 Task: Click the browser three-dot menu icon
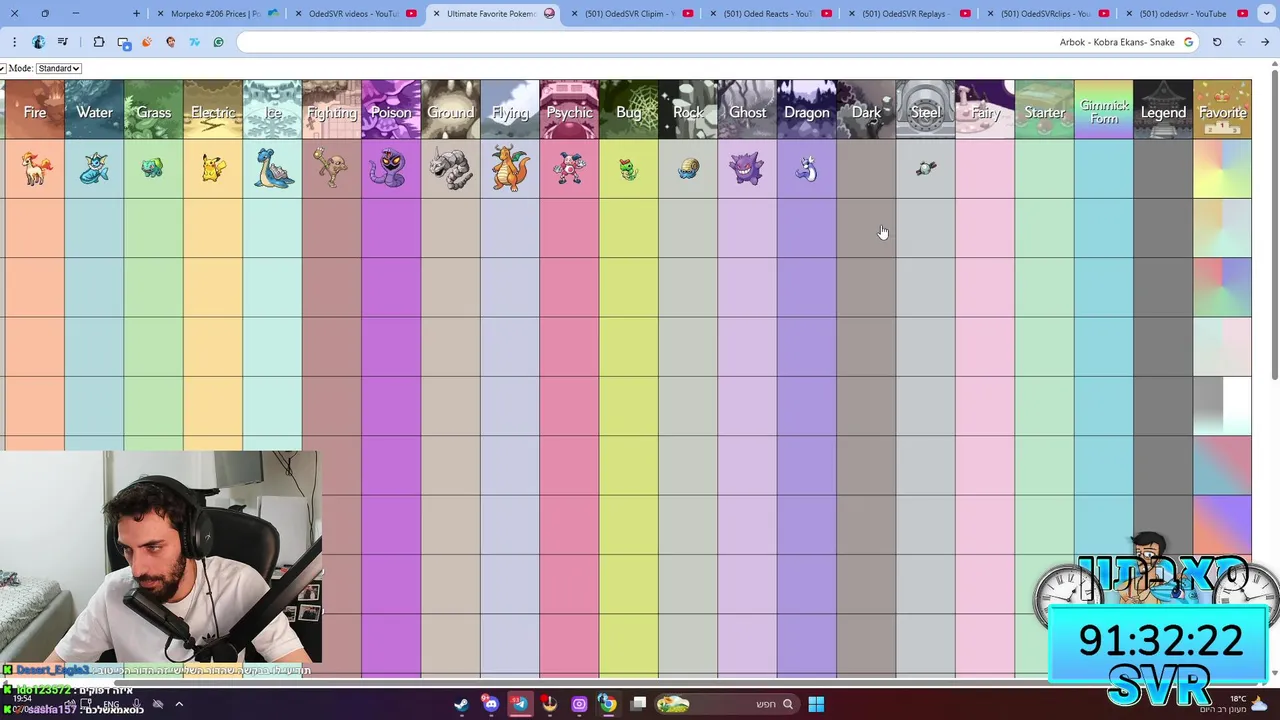coord(14,42)
